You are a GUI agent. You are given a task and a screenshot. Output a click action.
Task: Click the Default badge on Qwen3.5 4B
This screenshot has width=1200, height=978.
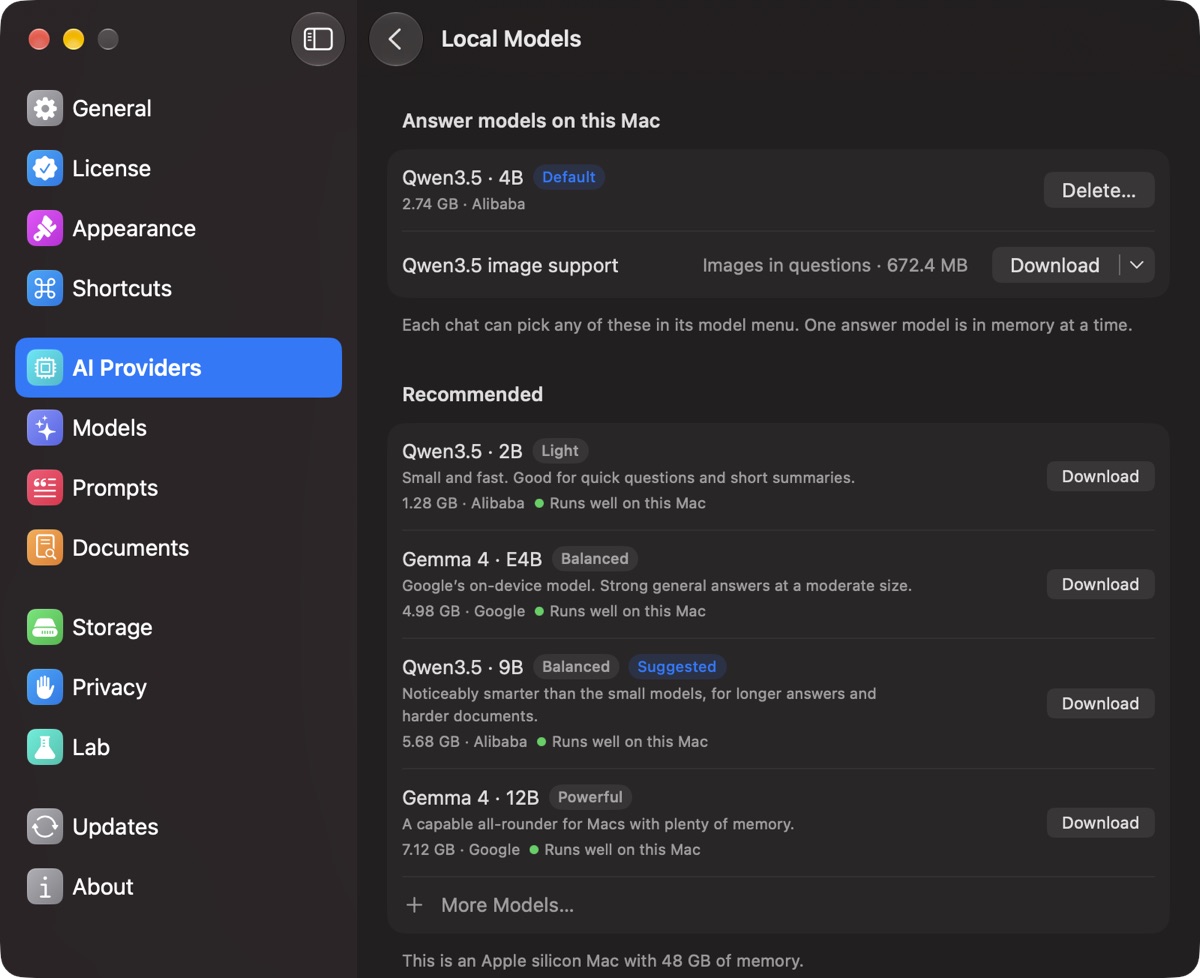tap(569, 177)
